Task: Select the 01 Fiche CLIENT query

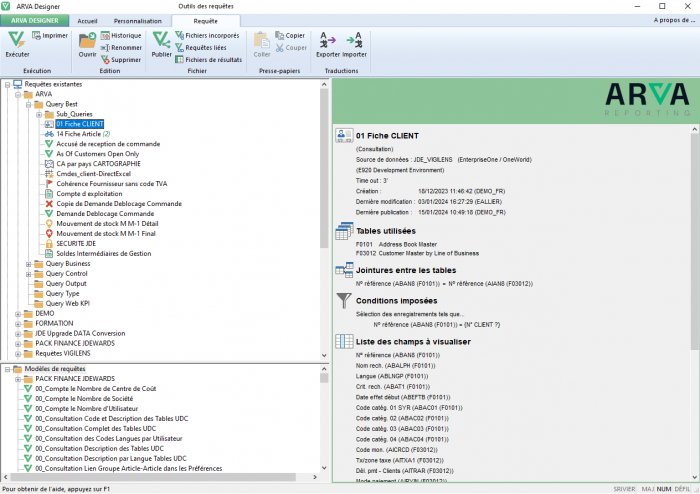Action: [79, 124]
